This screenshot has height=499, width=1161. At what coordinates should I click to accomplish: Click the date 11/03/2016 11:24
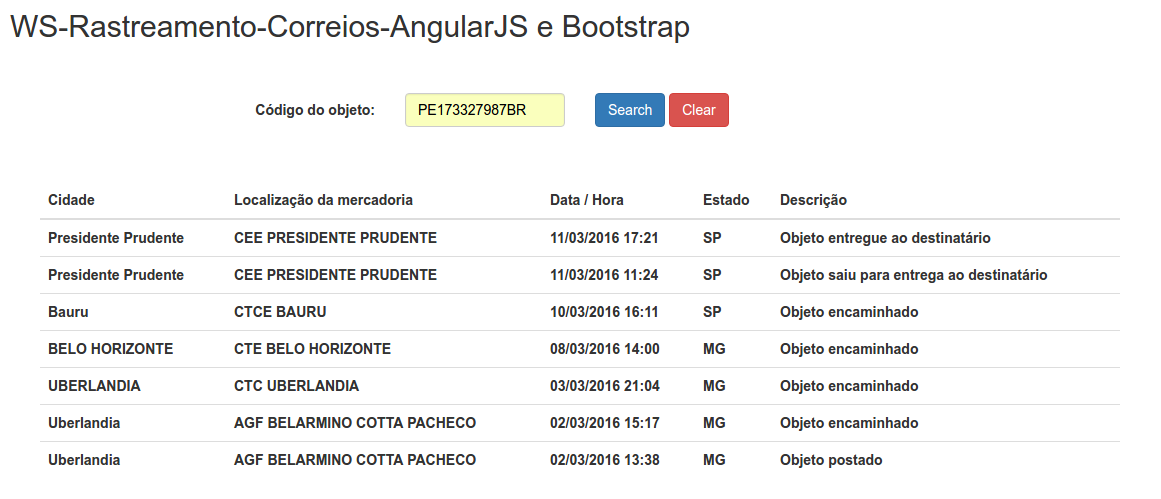[x=604, y=275]
